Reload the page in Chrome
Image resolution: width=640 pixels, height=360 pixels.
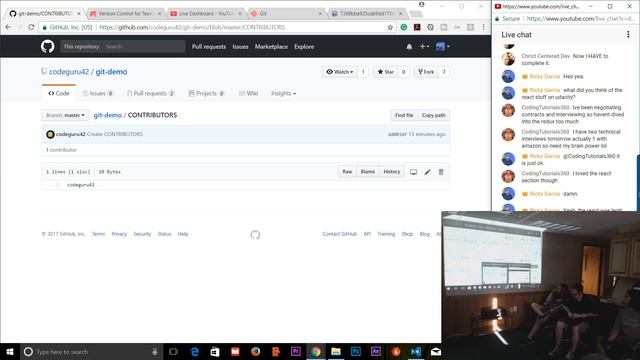pyautogui.click(x=31, y=27)
